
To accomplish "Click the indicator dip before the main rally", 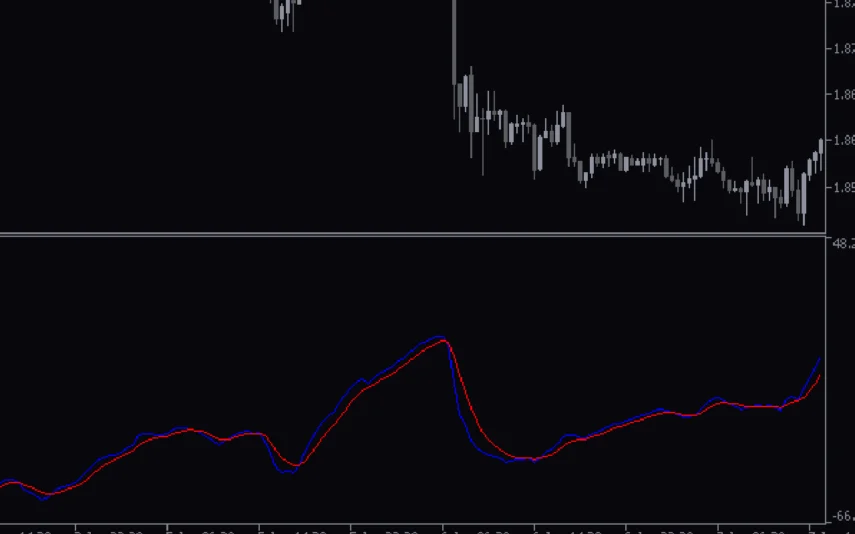I will 289,469.
